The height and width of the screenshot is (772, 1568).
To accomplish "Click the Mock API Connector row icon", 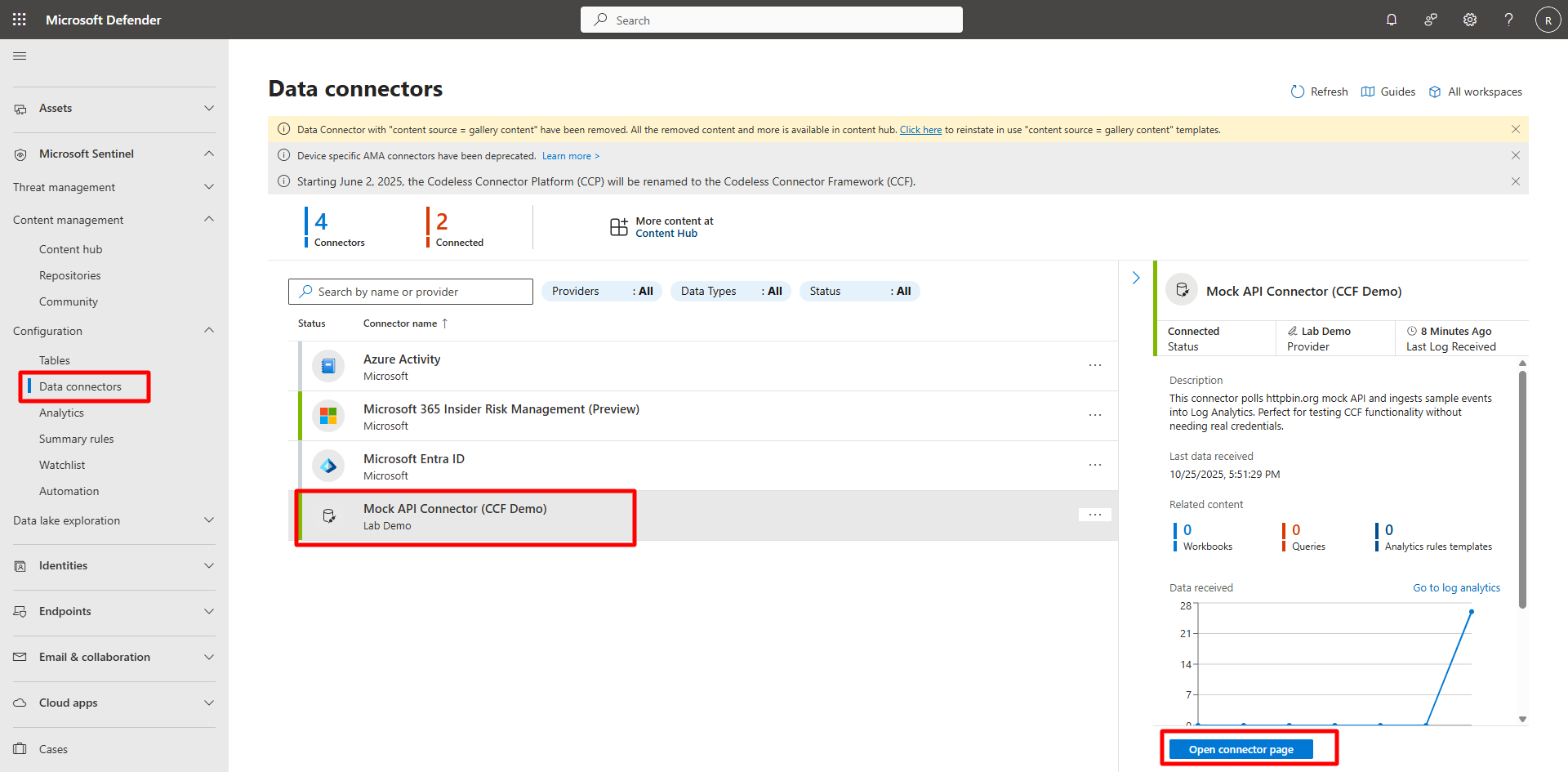I will coord(329,515).
